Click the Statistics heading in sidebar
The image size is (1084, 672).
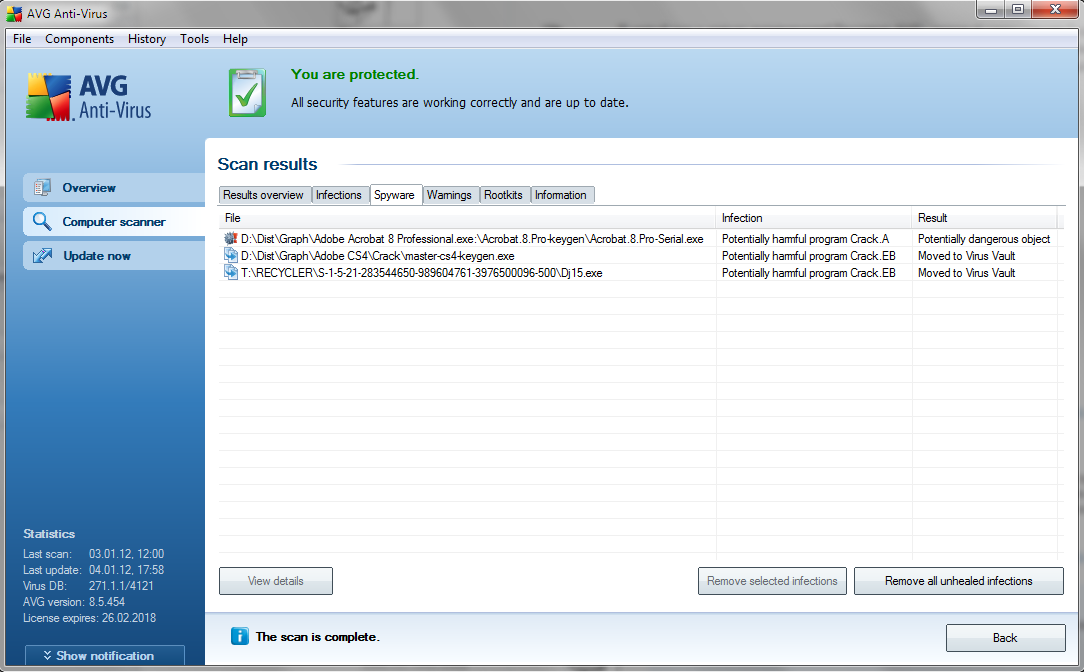click(49, 534)
